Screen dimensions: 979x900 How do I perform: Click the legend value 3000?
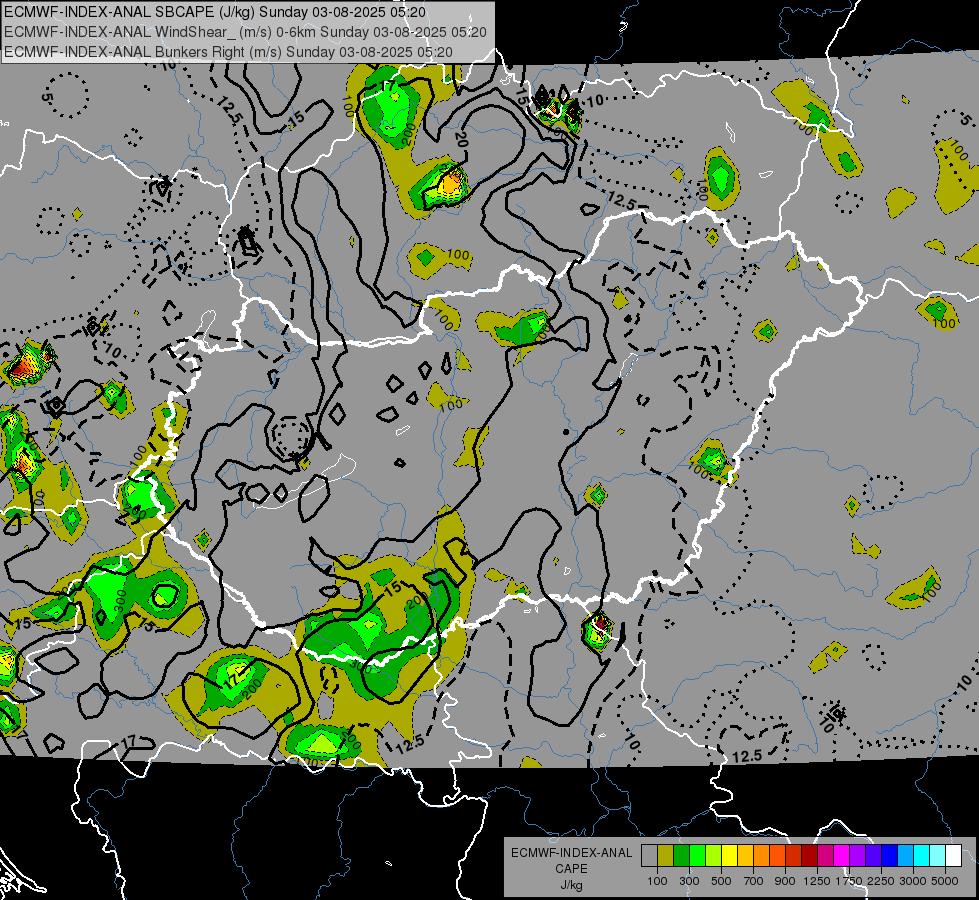point(913,881)
